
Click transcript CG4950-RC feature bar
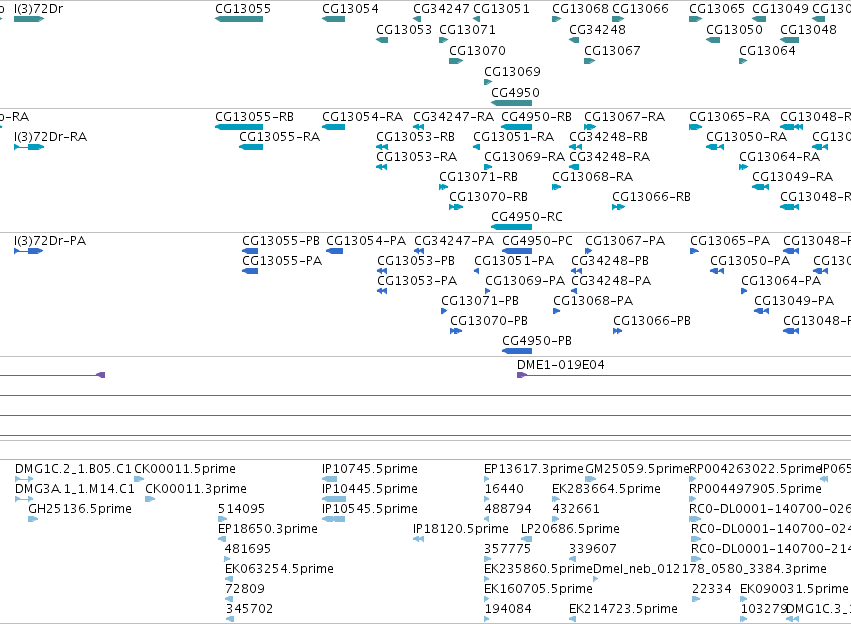click(512, 227)
